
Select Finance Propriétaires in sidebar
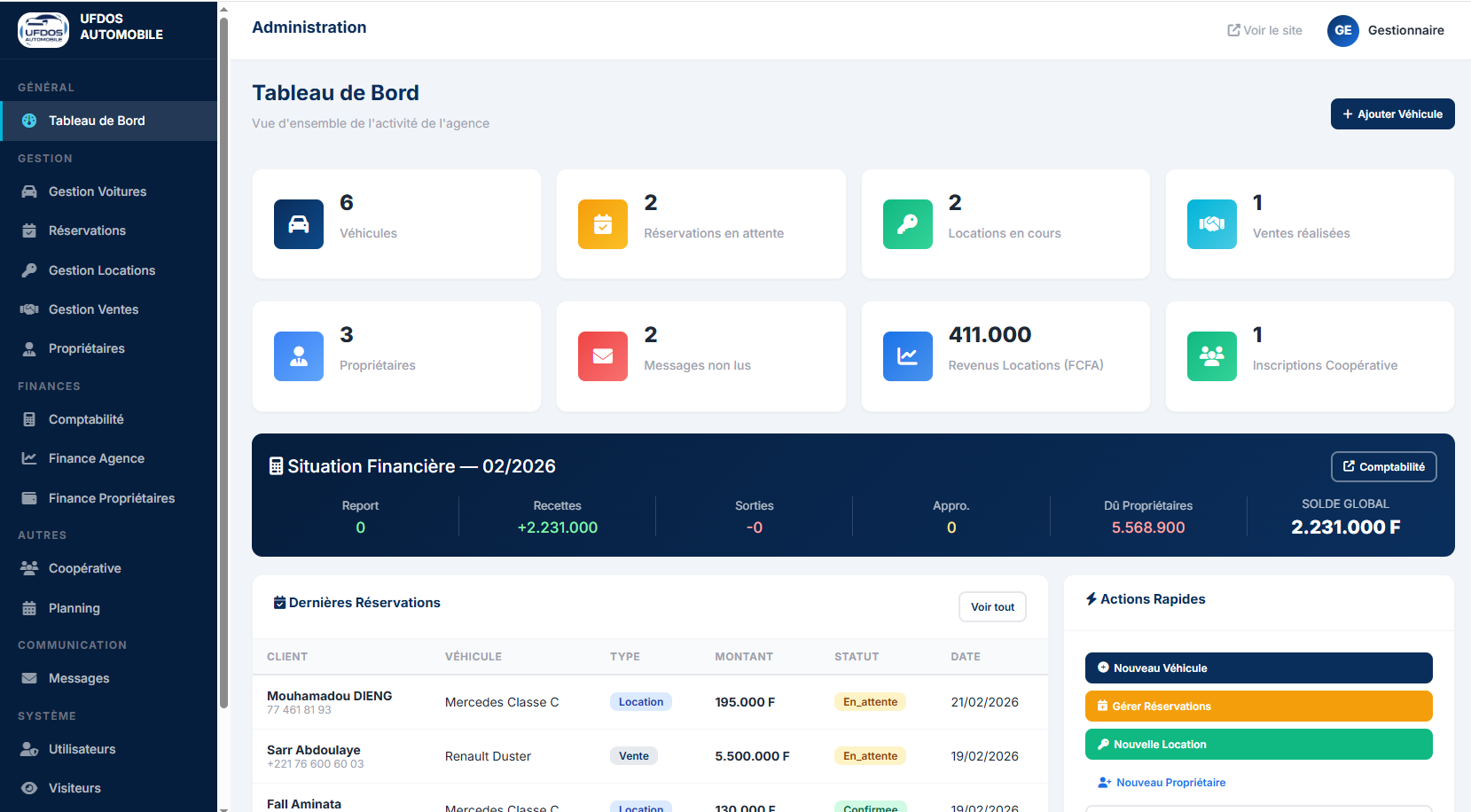point(112,498)
